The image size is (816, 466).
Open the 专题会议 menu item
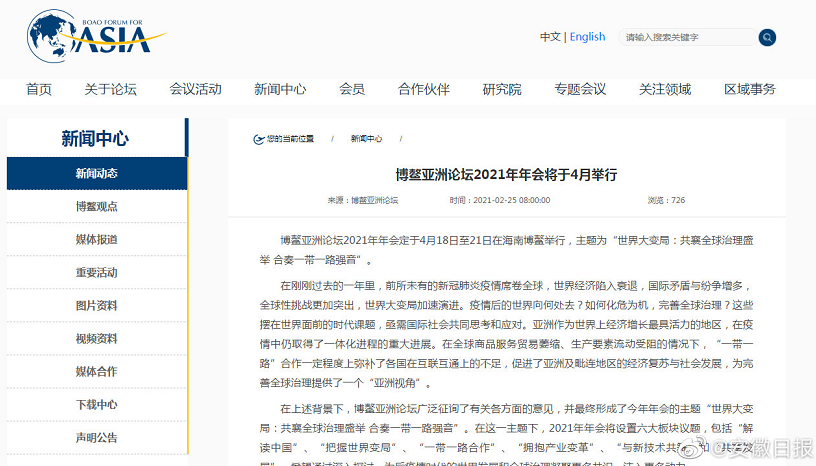[580, 89]
